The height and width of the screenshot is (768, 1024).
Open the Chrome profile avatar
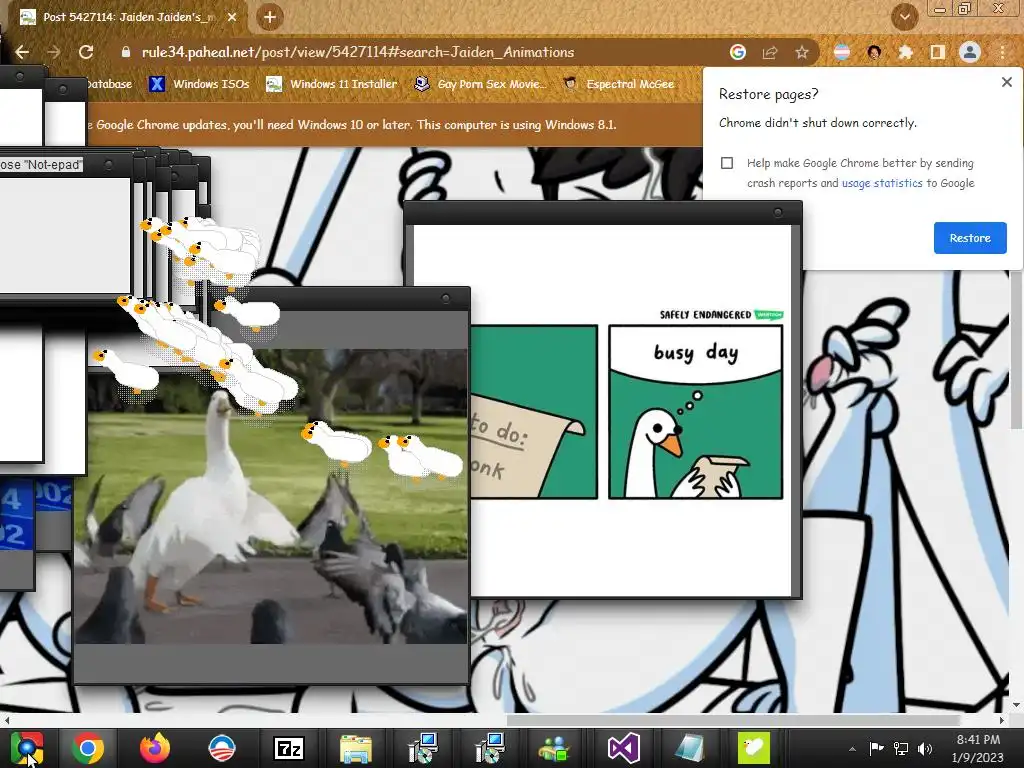click(x=970, y=52)
